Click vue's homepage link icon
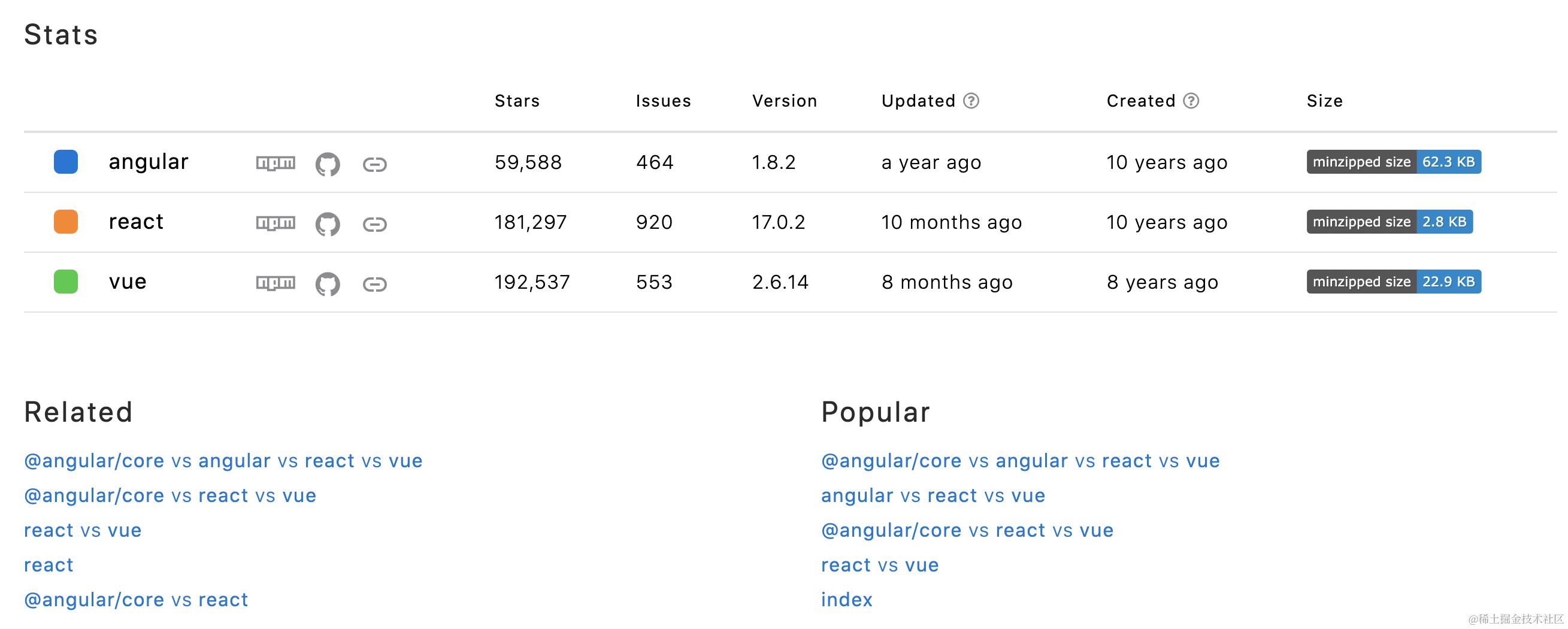 coord(375,284)
